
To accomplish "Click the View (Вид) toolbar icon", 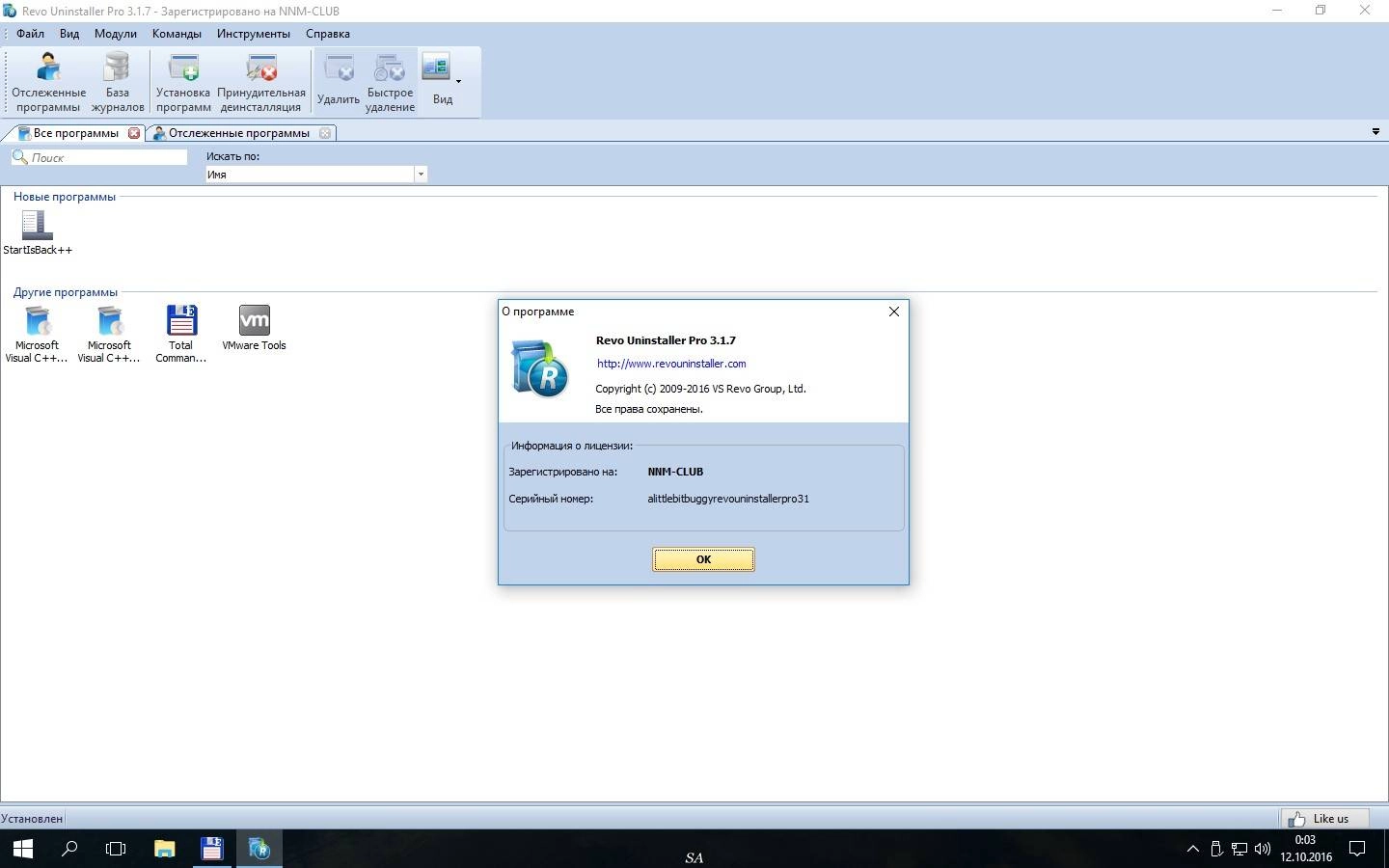I will tap(441, 79).
